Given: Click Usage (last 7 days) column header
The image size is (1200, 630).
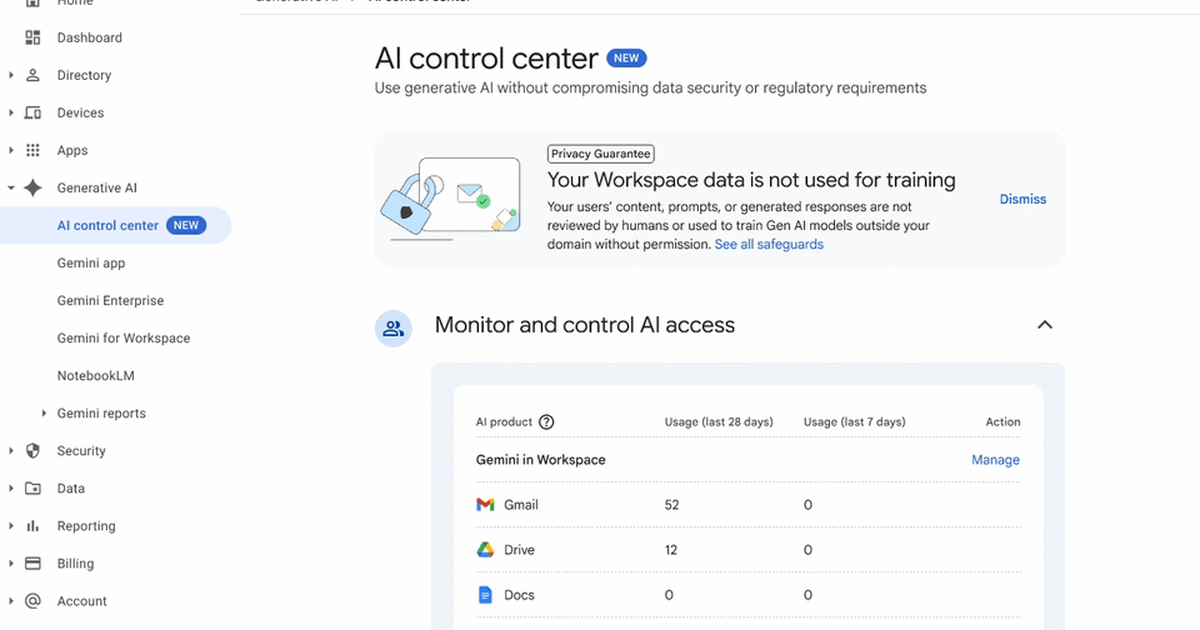Looking at the screenshot, I should (x=855, y=422).
